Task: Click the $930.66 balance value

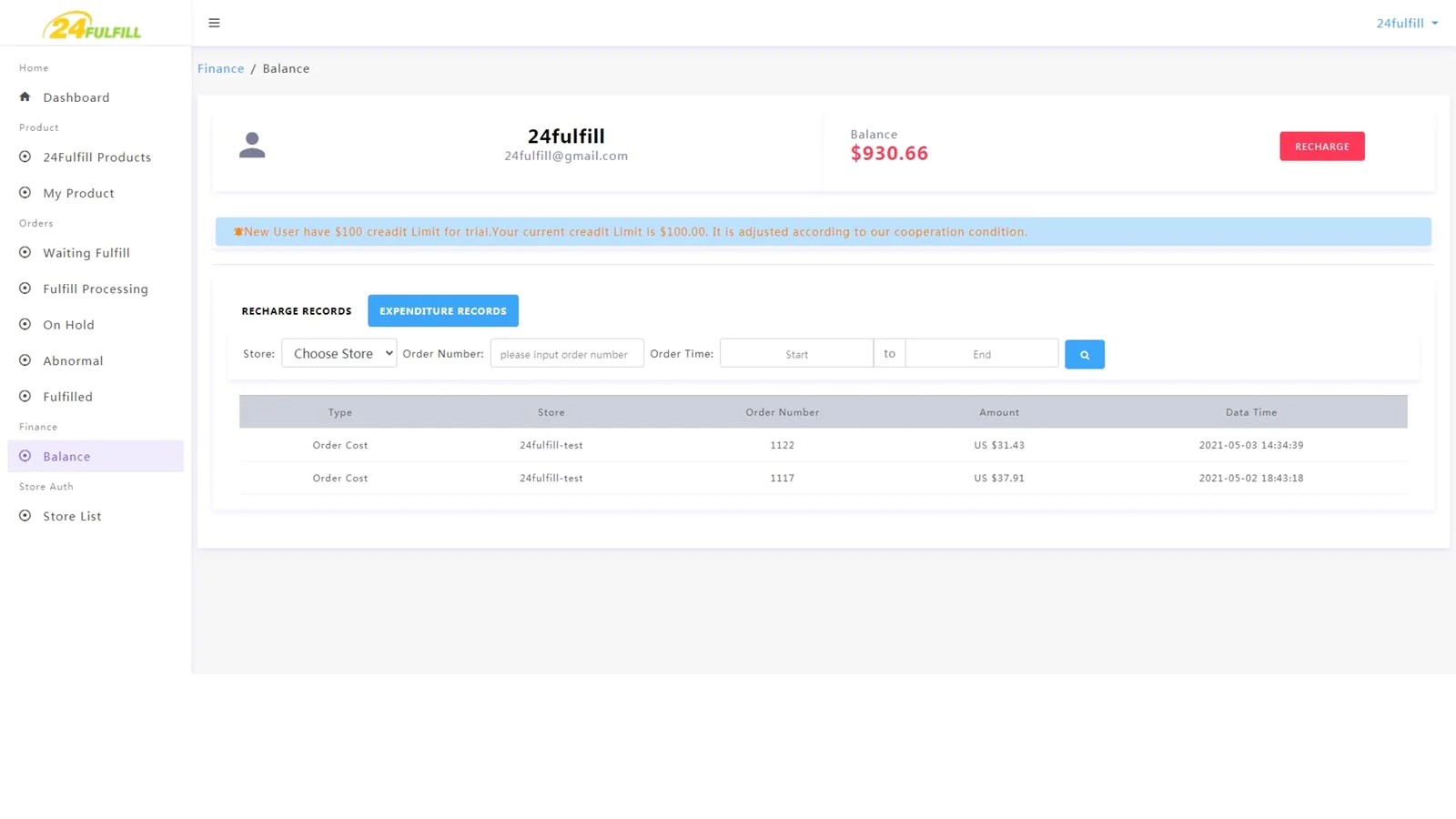Action: 889,153
